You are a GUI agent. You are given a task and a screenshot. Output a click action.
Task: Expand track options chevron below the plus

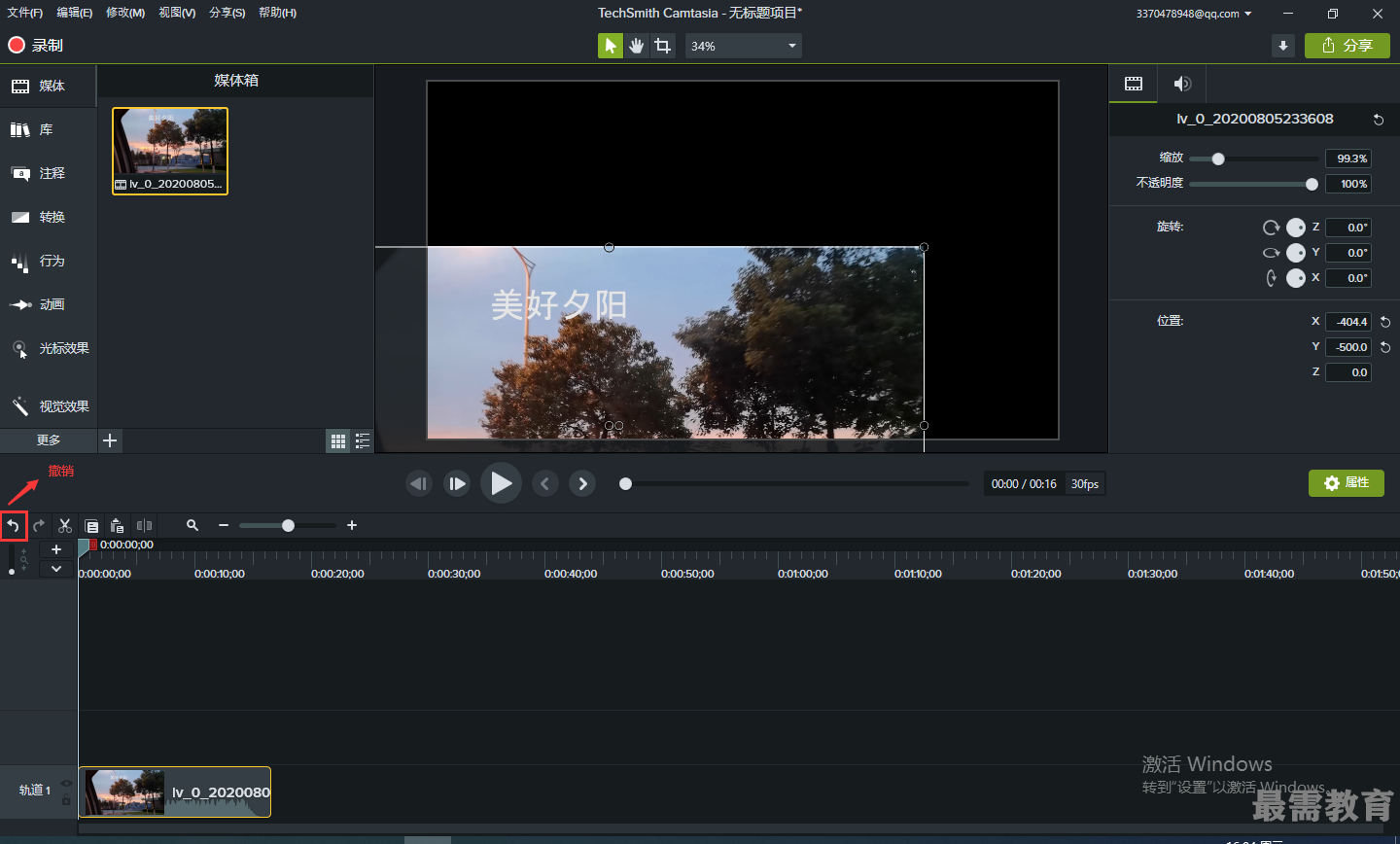tap(56, 569)
